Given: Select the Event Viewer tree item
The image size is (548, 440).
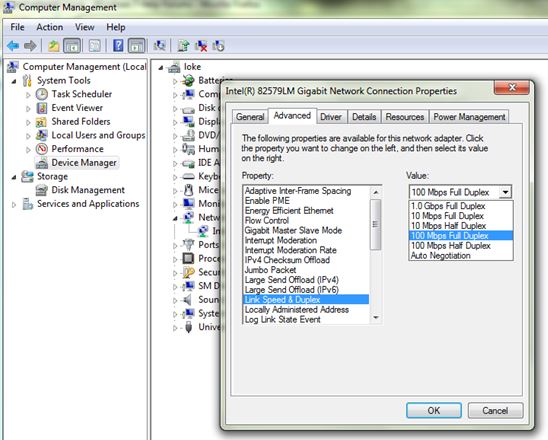Looking at the screenshot, I should [x=77, y=108].
